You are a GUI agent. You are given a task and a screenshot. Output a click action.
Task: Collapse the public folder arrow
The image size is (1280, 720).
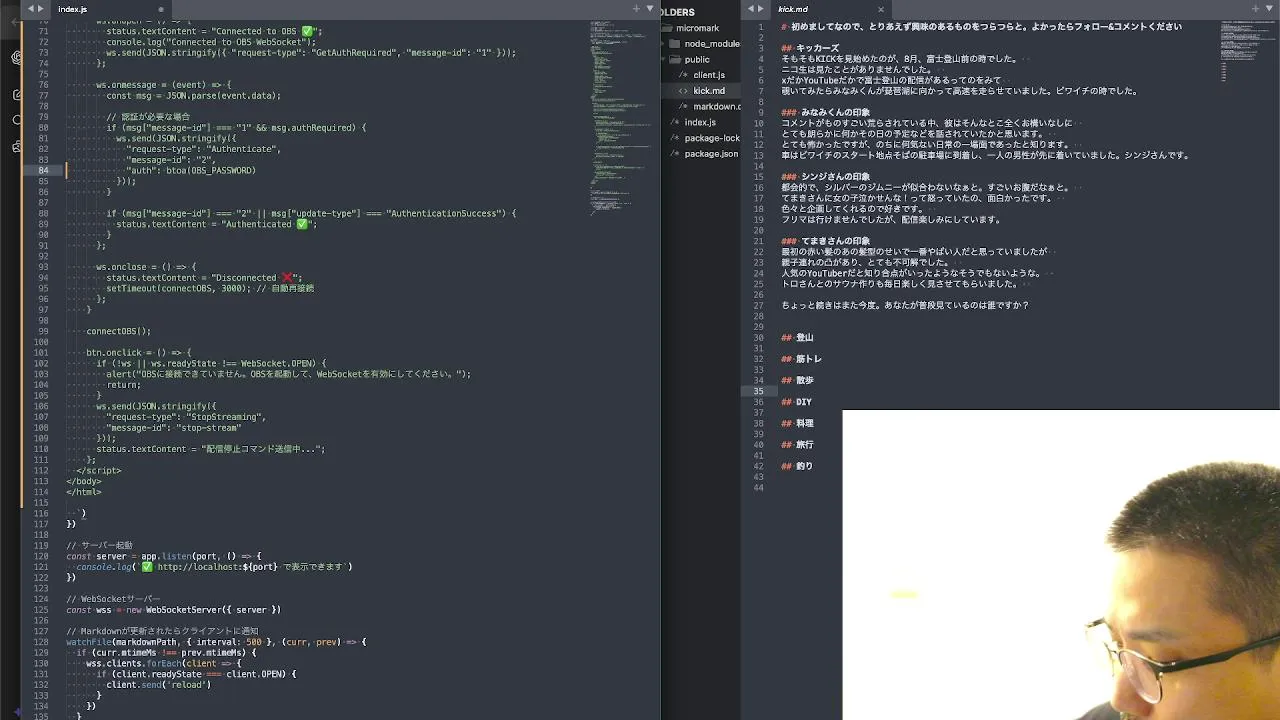click(664, 59)
